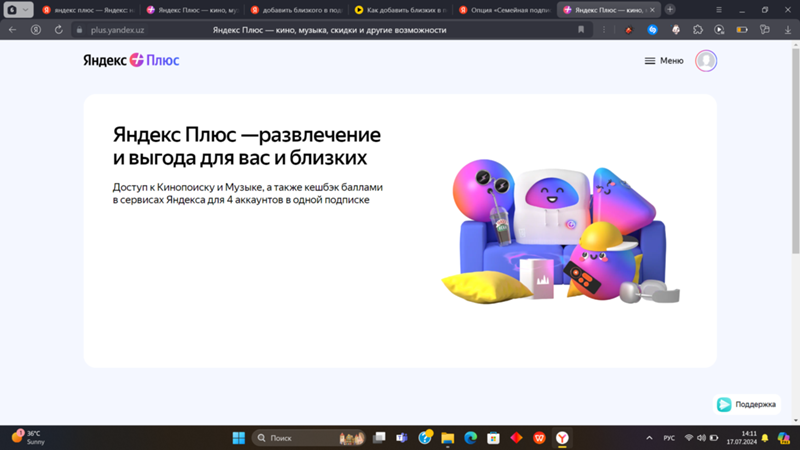
Task: Click the Яндекс Плюс logo
Action: (131, 60)
